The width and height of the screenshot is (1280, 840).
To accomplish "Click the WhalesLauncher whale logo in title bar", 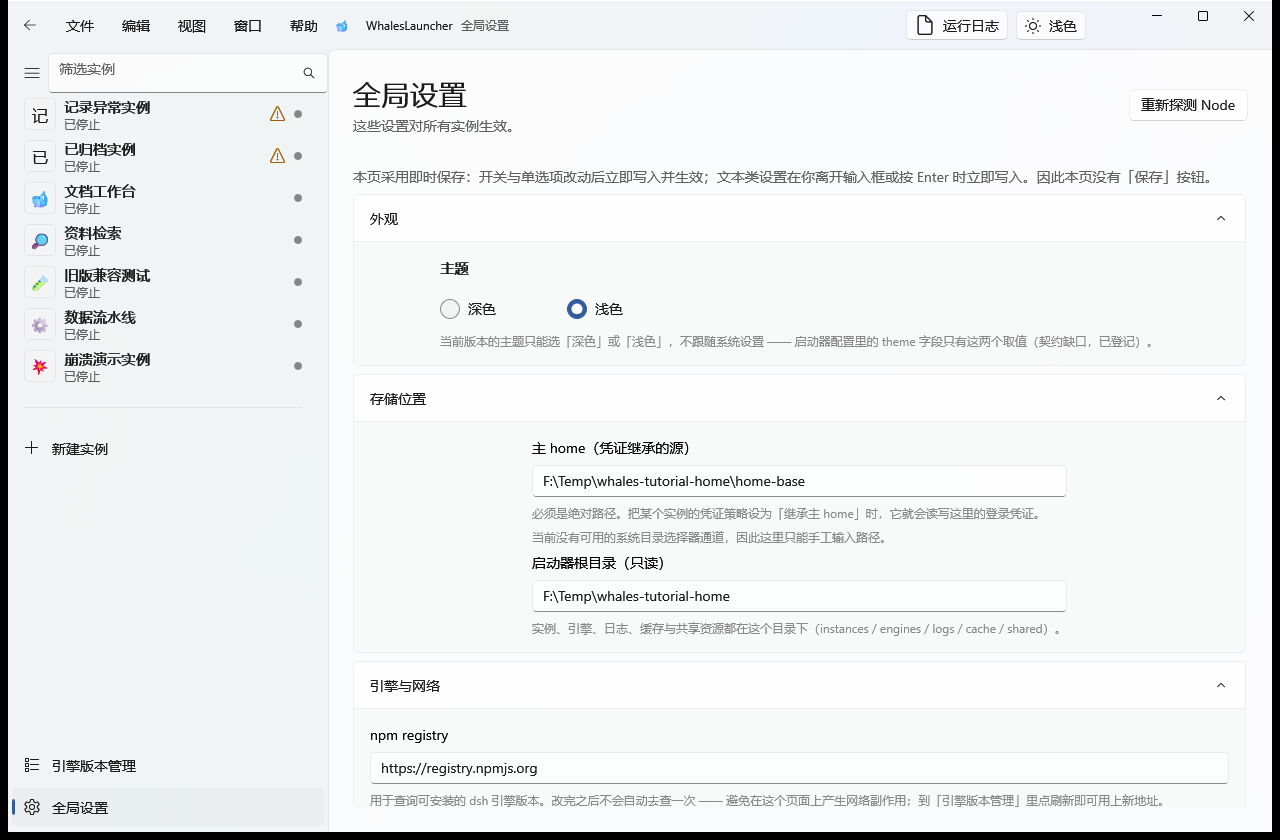I will click(342, 26).
